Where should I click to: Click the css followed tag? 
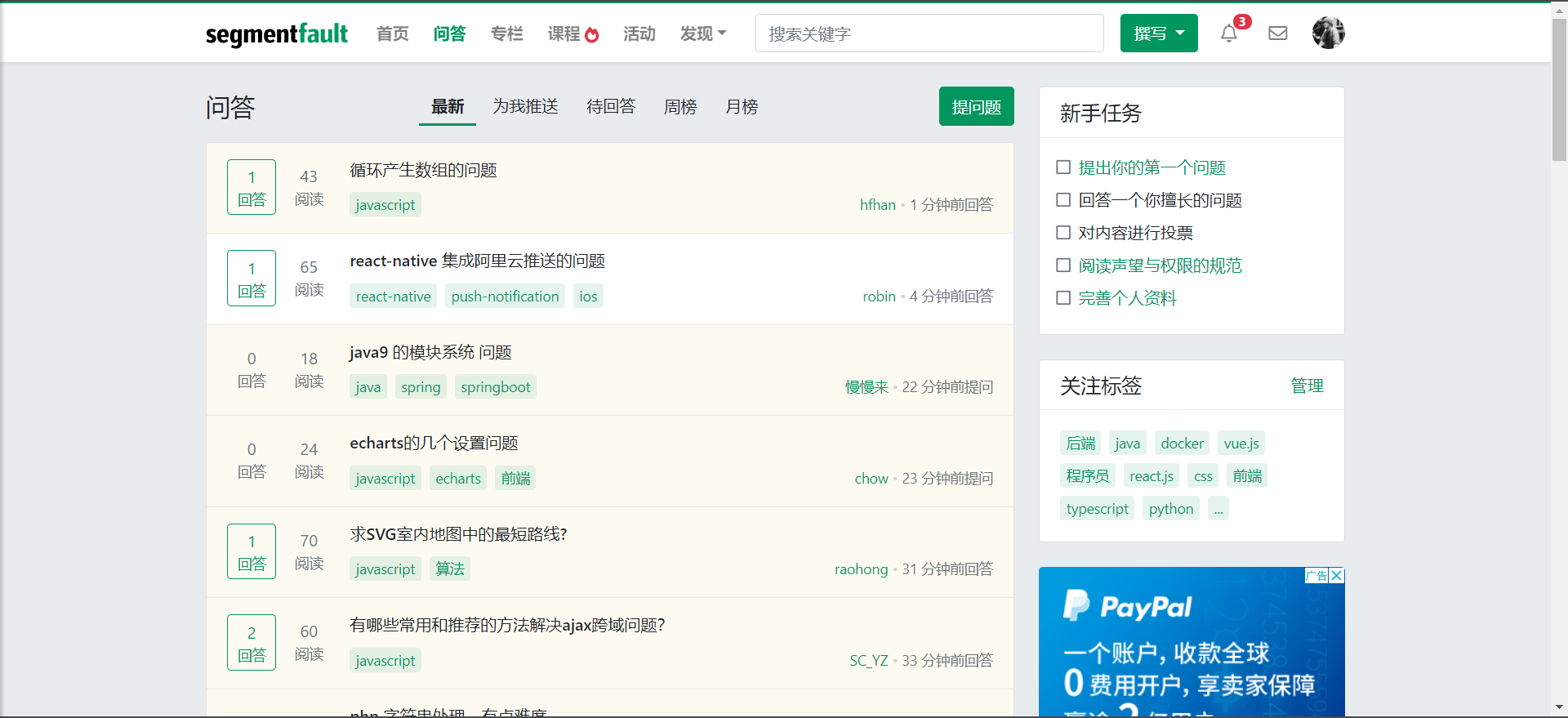coord(1203,476)
